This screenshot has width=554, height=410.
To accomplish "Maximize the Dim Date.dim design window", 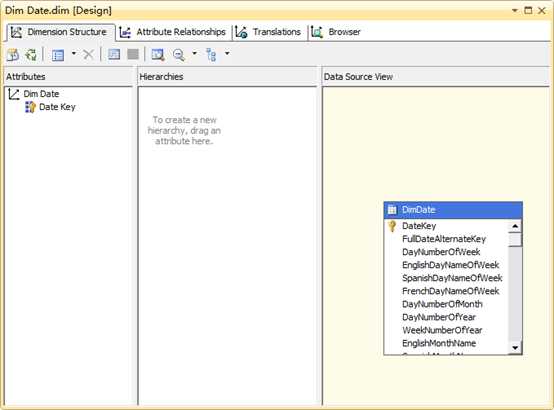I will [x=528, y=10].
